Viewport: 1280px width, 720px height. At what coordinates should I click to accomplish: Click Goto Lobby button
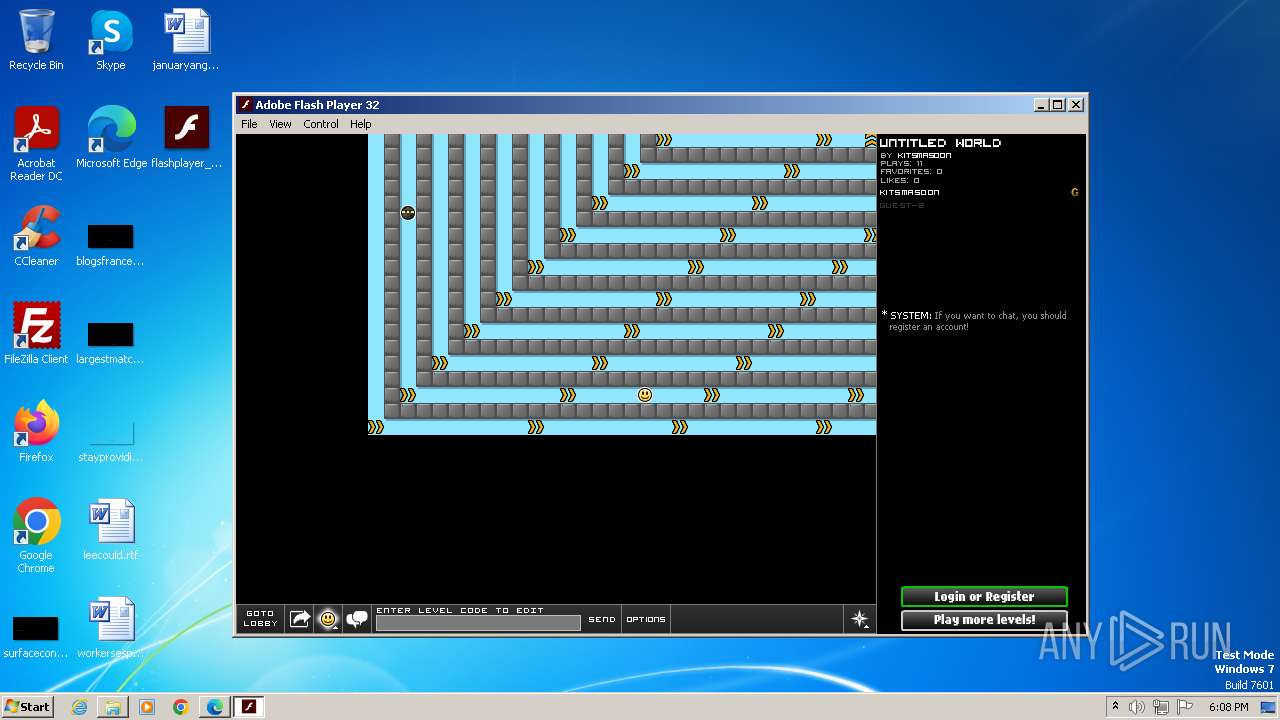260,619
